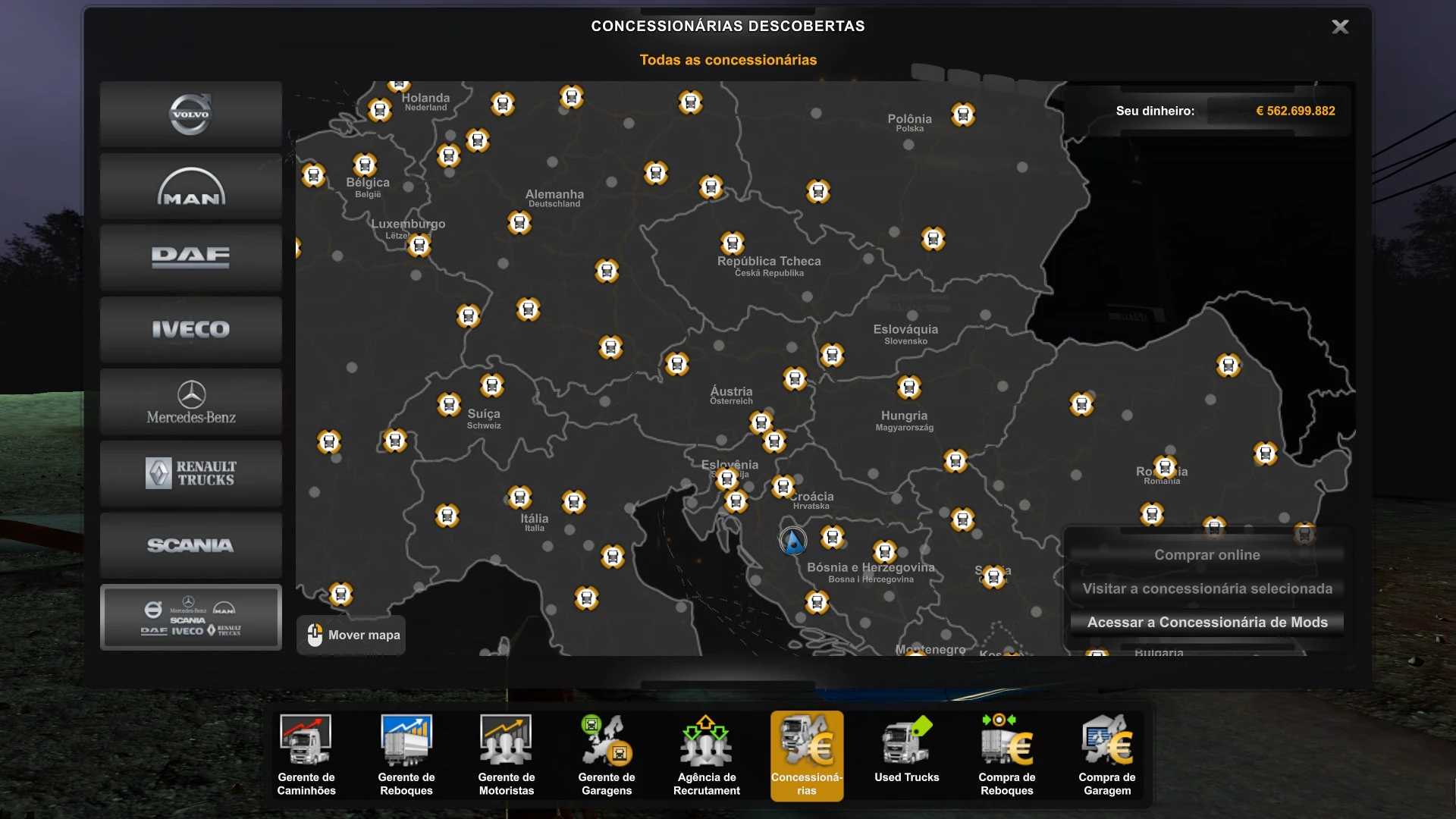This screenshot has height=819, width=1456.
Task: Choose the IVECO brand filter
Action: click(190, 330)
